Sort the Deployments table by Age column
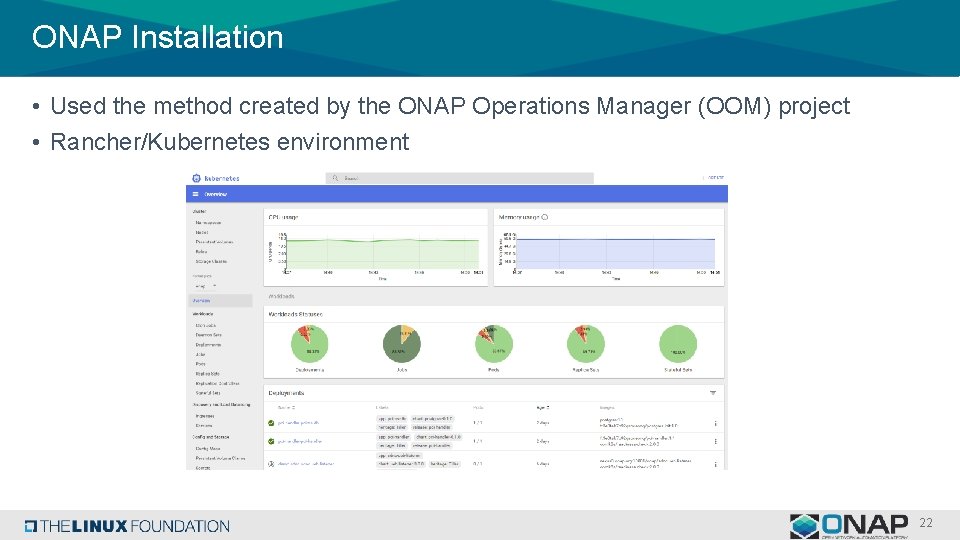The width and height of the screenshot is (960, 540). coord(542,408)
